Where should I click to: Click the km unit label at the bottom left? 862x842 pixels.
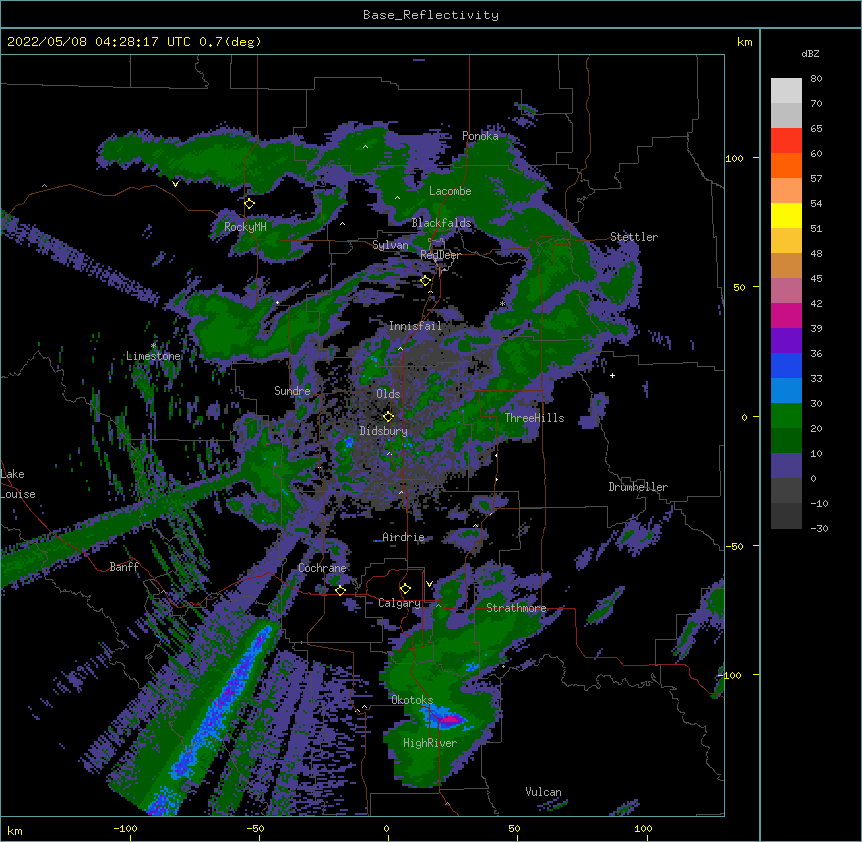tap(15, 830)
